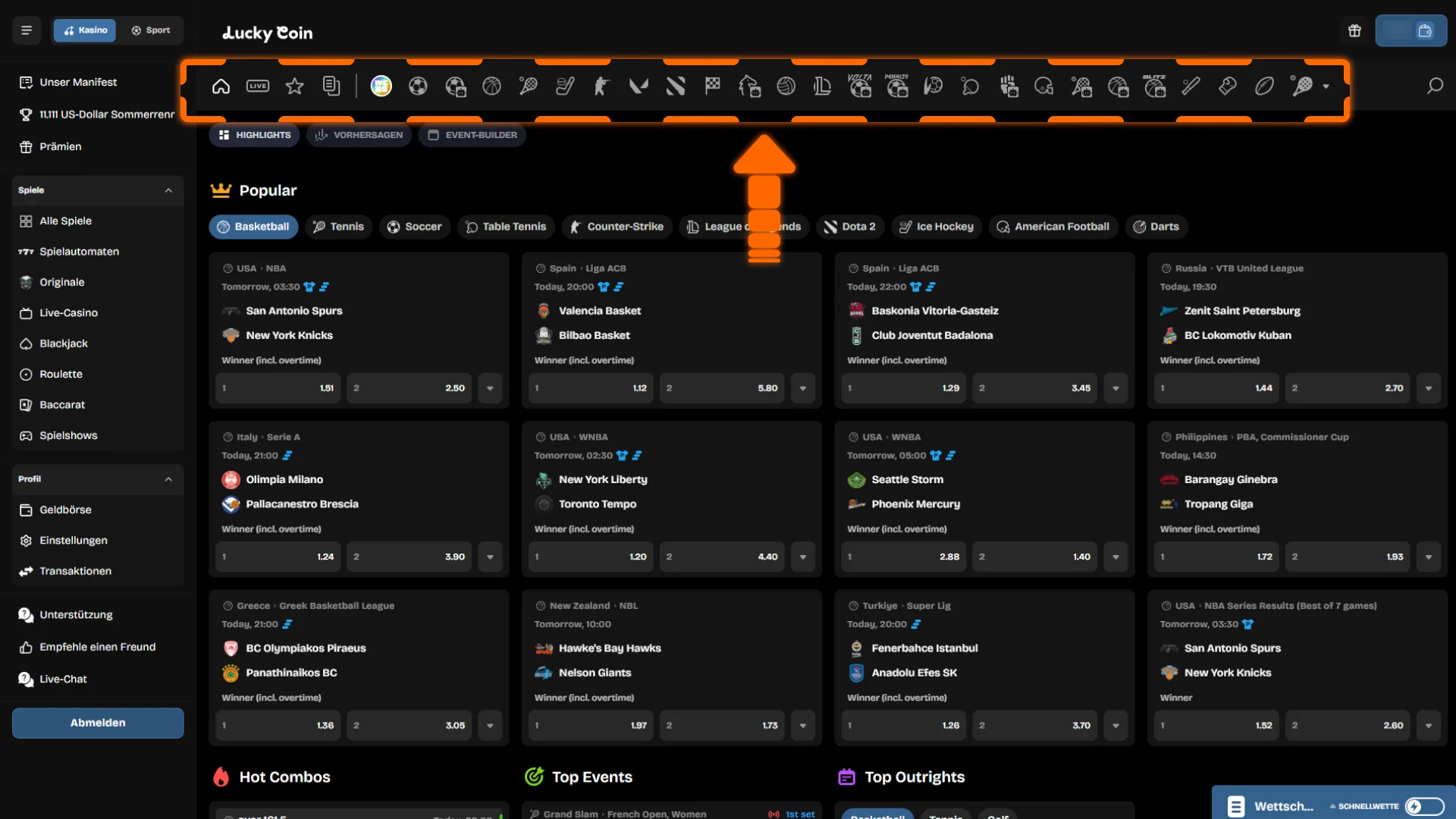Switch to the Vorhersagen tab
Image resolution: width=1456 pixels, height=819 pixels.
[x=359, y=135]
